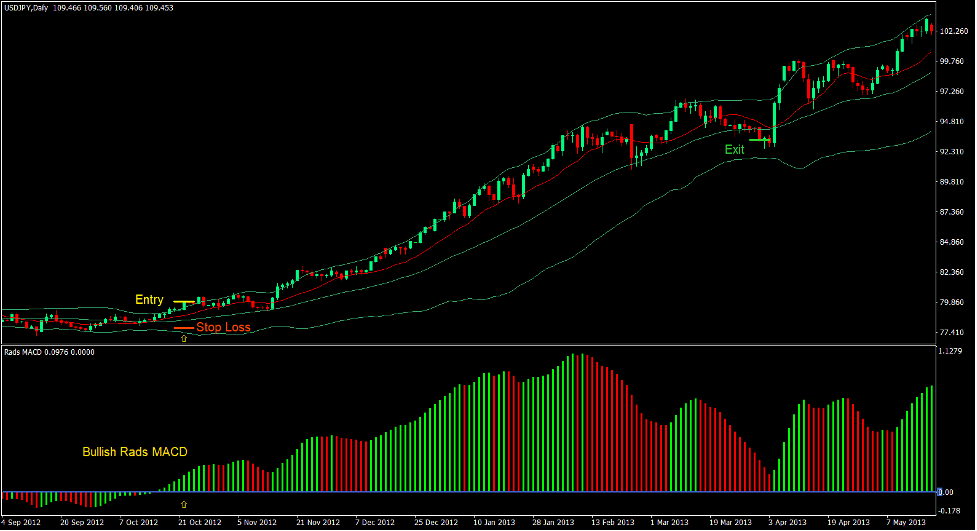Click the 102.260 price level on axis

953,30
